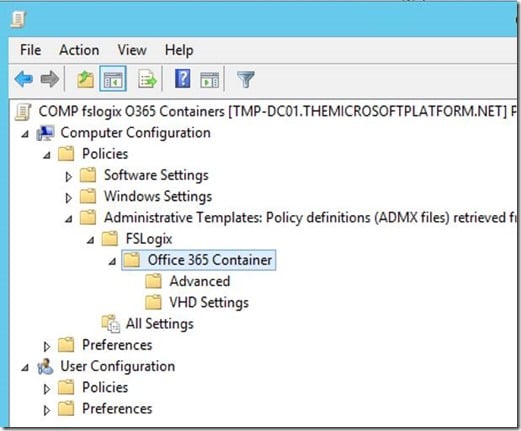This screenshot has height=431, width=521.
Task: Expand Policies under User Configuration
Action: [47, 389]
